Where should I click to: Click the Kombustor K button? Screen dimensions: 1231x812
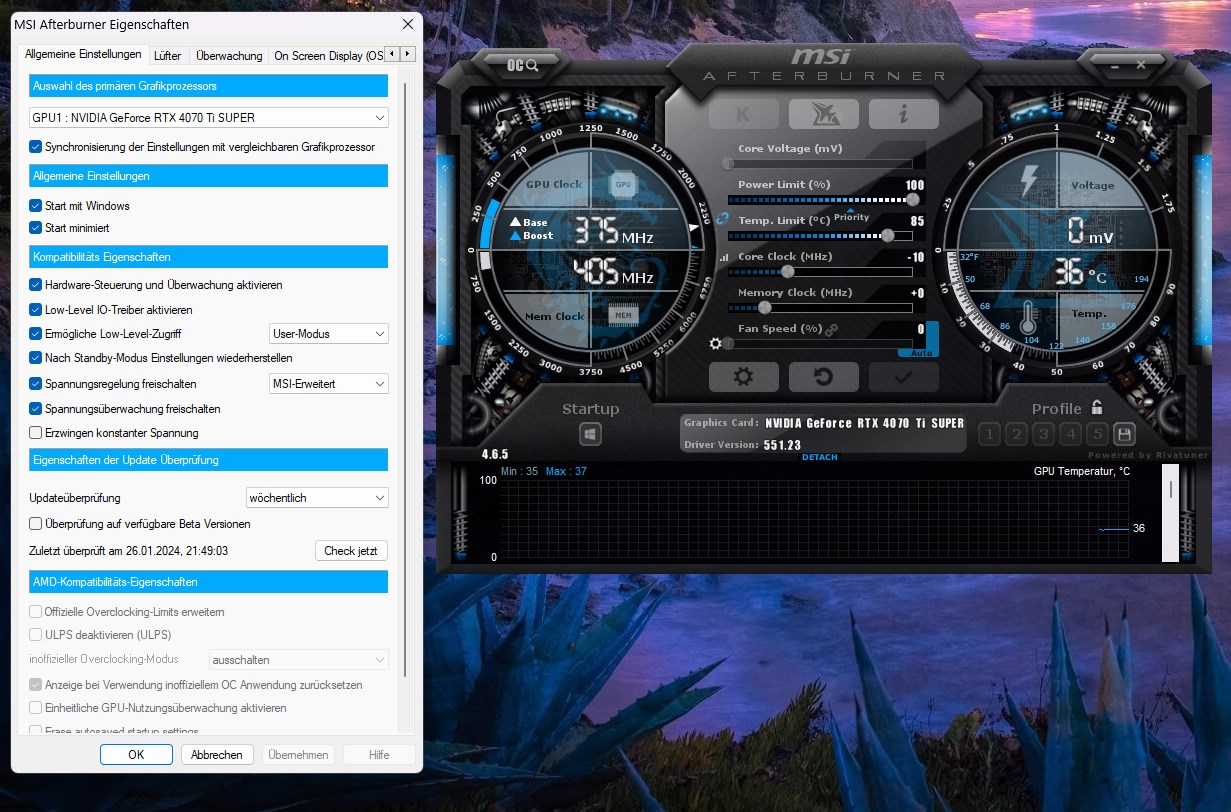(x=743, y=113)
